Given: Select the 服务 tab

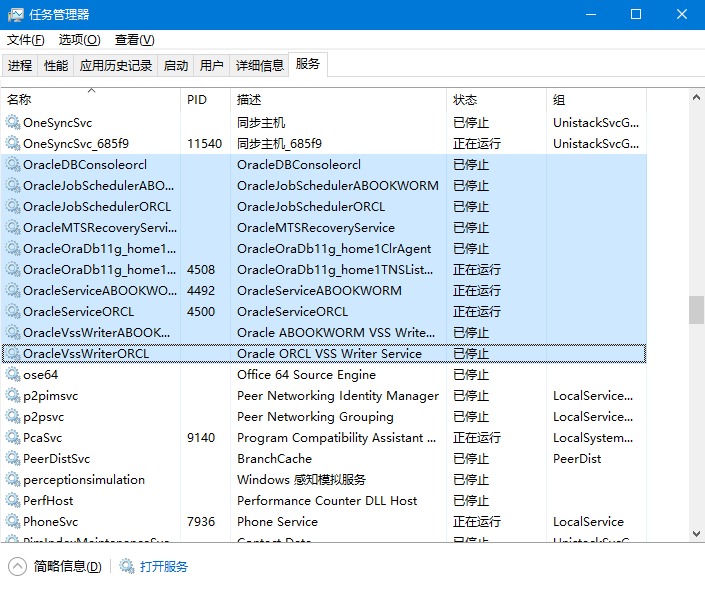Looking at the screenshot, I should (308, 64).
